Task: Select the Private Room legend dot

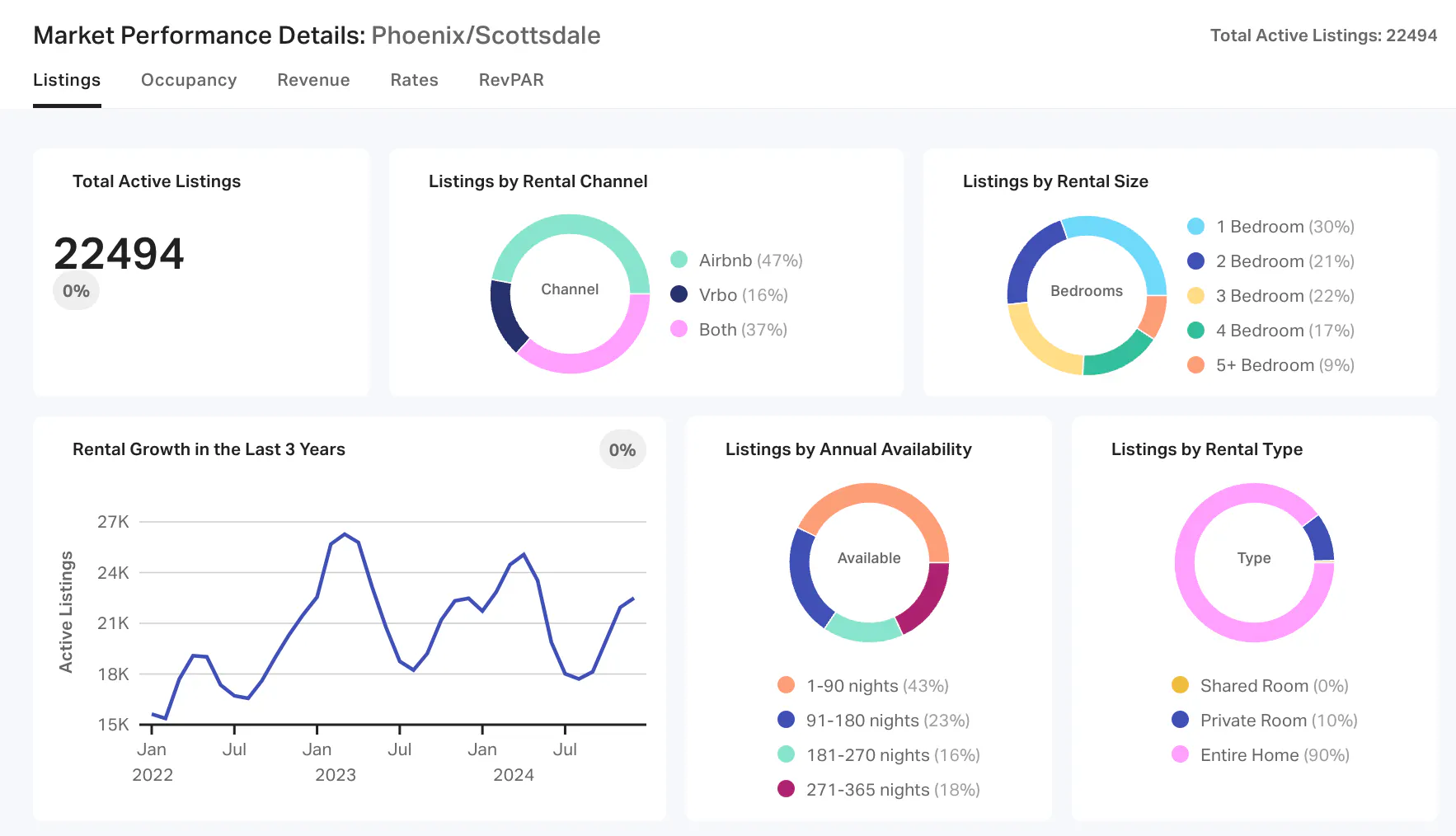Action: click(1181, 720)
